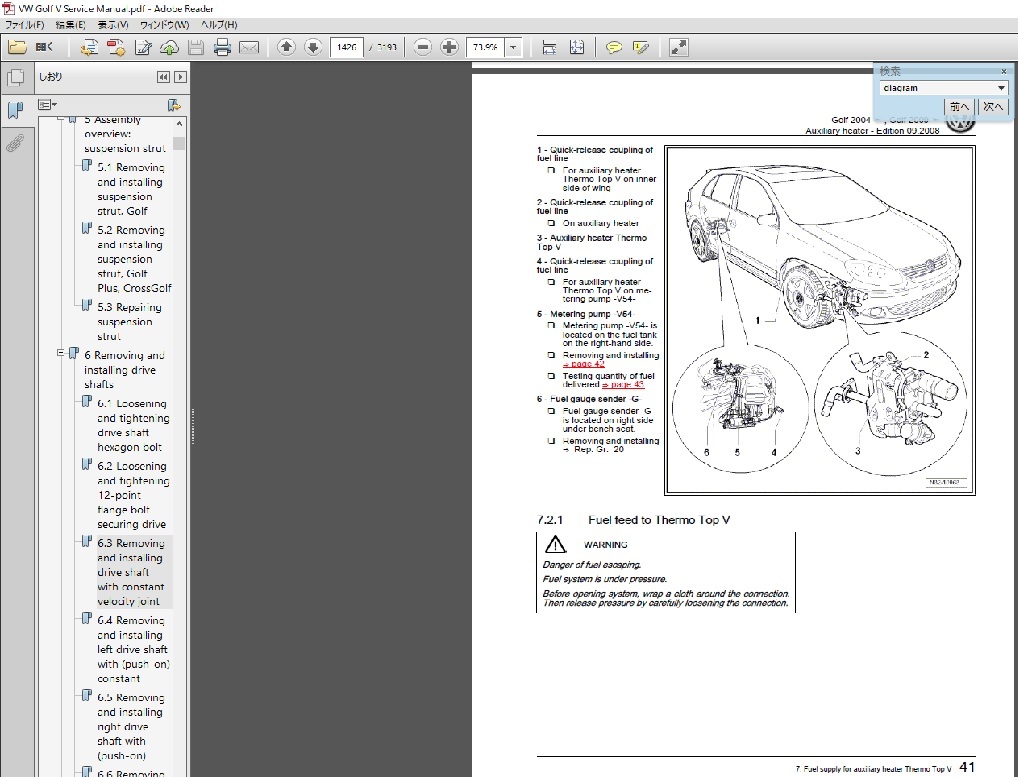Click the find current bookmark icon
The height and width of the screenshot is (777, 1018).
tap(173, 105)
